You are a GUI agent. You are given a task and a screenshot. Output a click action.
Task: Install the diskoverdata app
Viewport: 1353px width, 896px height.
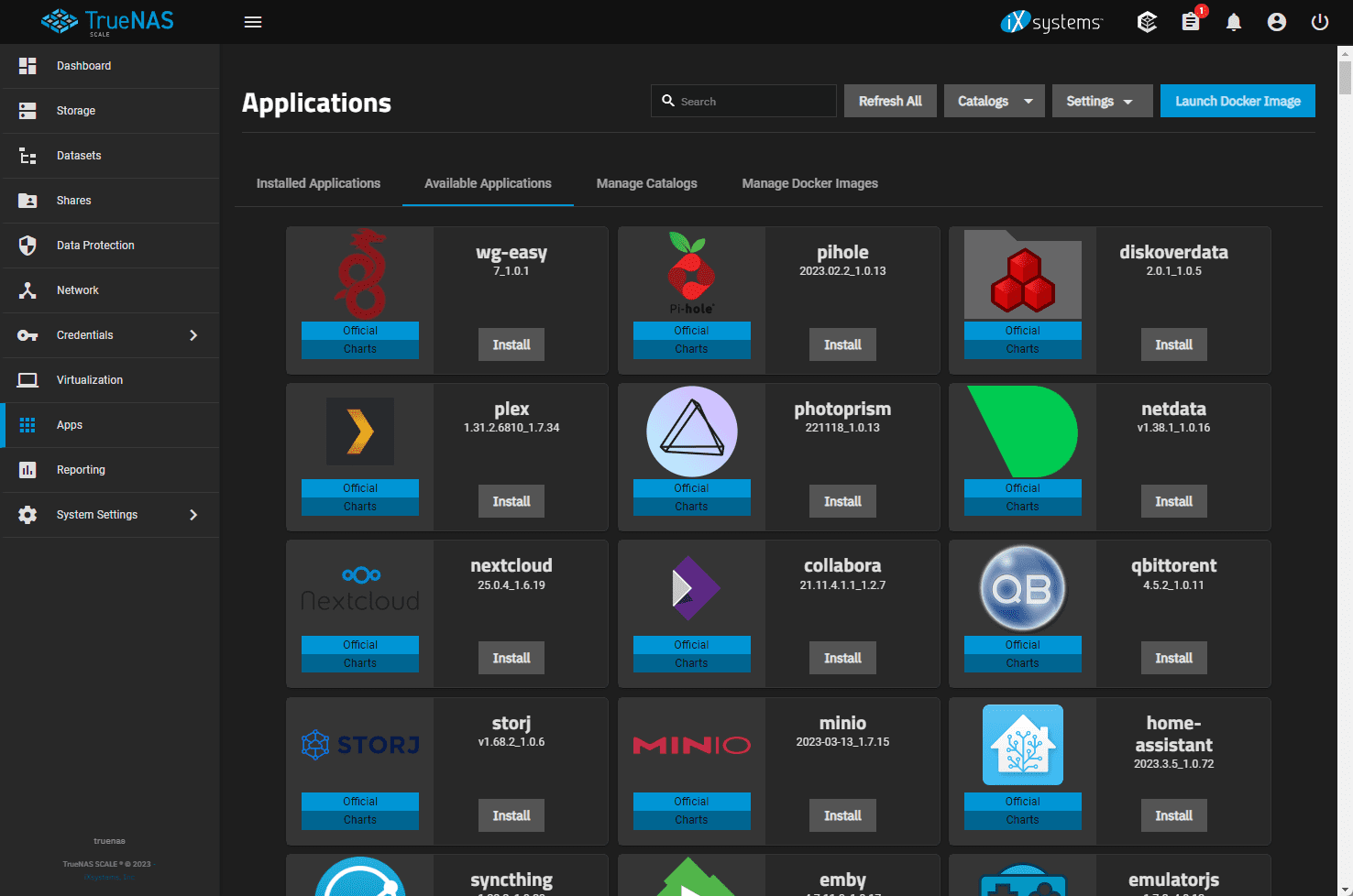(x=1174, y=344)
